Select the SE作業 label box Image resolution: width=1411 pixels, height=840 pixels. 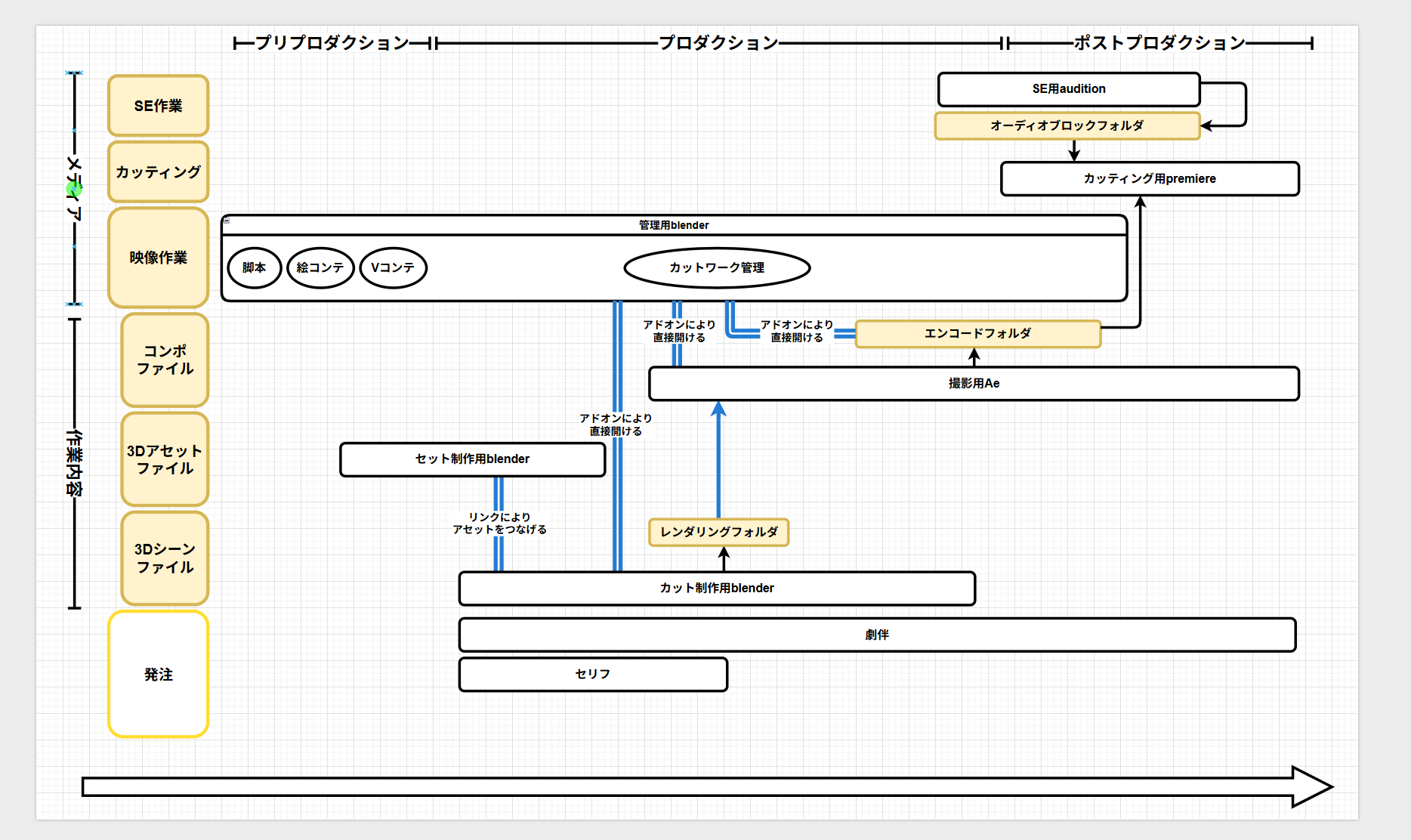[x=159, y=106]
